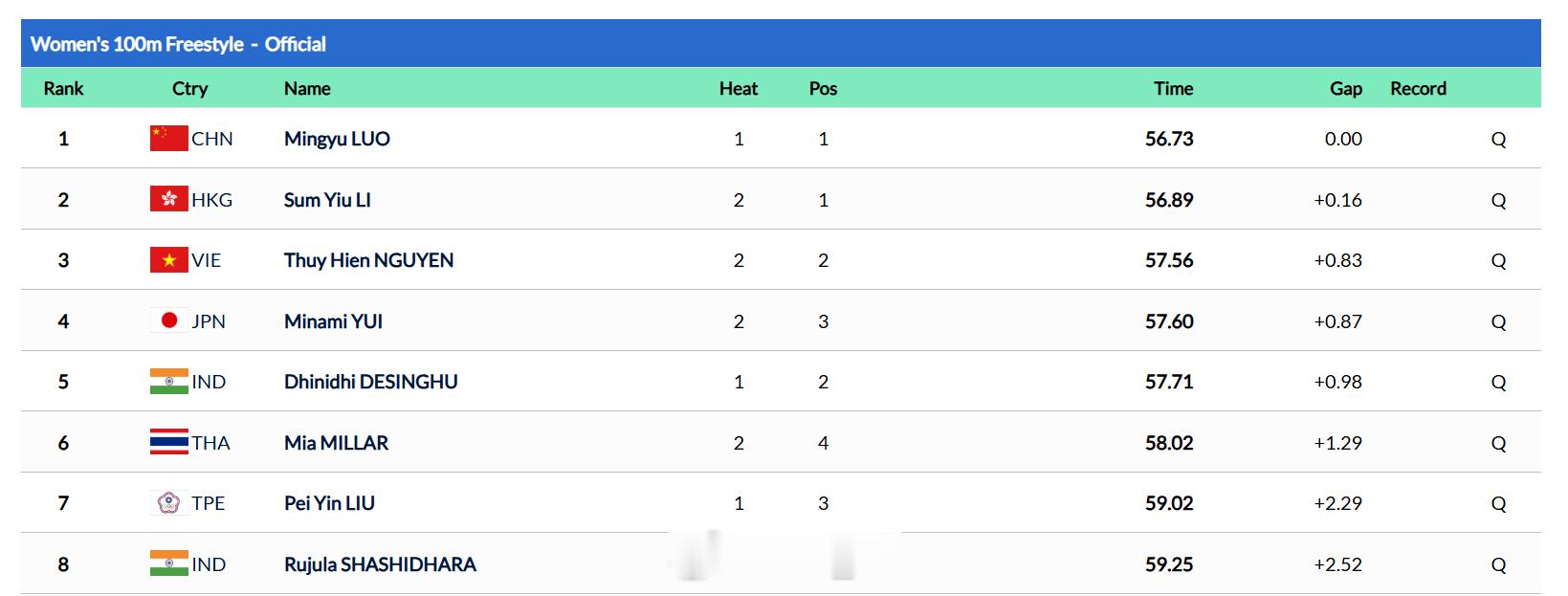Click Mia MILLAR's qualified Q marker
The width and height of the screenshot is (1568, 596).
pyautogui.click(x=1498, y=443)
